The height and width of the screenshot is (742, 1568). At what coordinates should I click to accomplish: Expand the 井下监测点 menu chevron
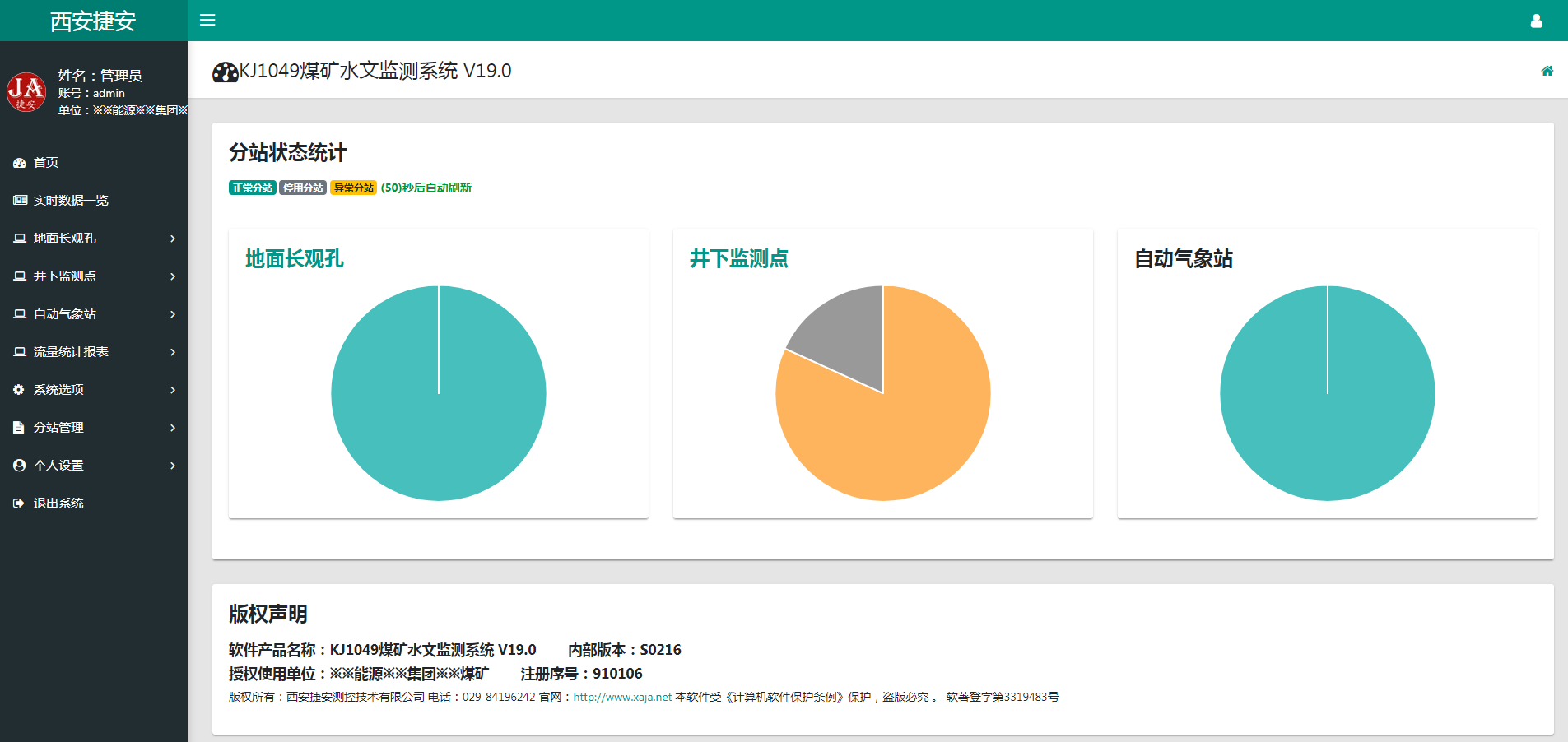[x=173, y=276]
